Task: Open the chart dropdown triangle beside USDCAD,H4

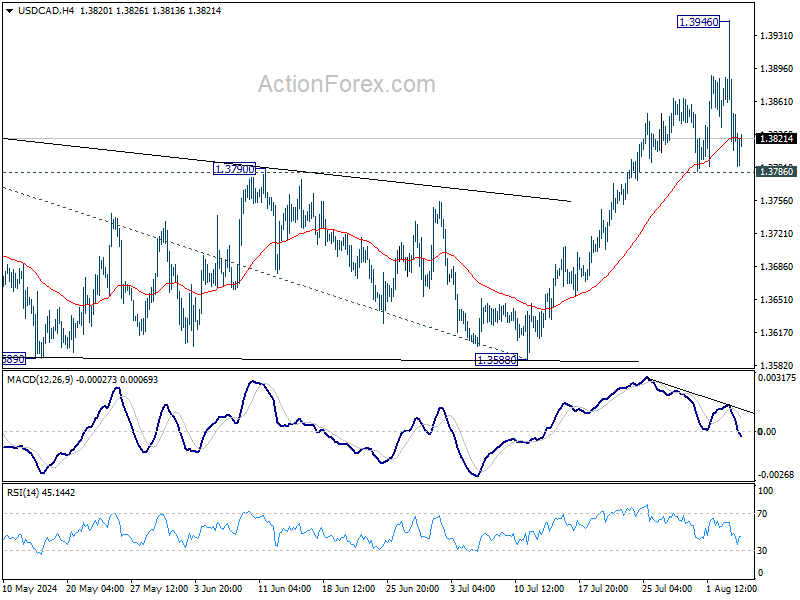Action: point(10,11)
